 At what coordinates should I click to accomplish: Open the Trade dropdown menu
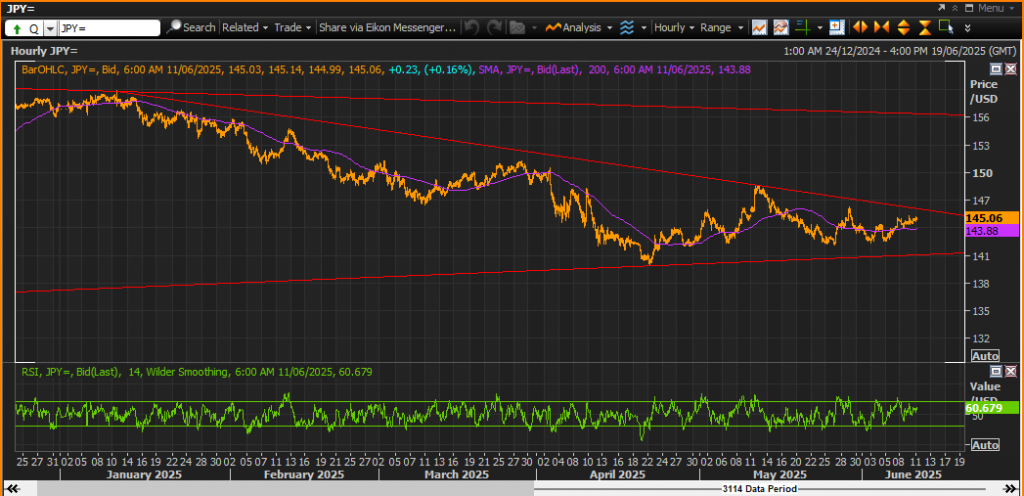(293, 27)
